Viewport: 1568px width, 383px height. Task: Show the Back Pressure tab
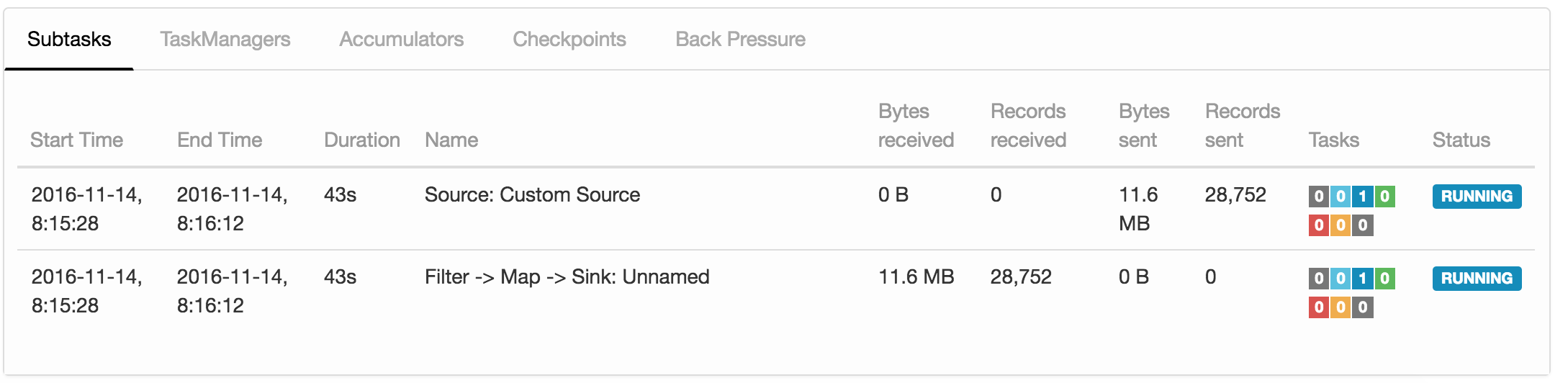tap(740, 40)
